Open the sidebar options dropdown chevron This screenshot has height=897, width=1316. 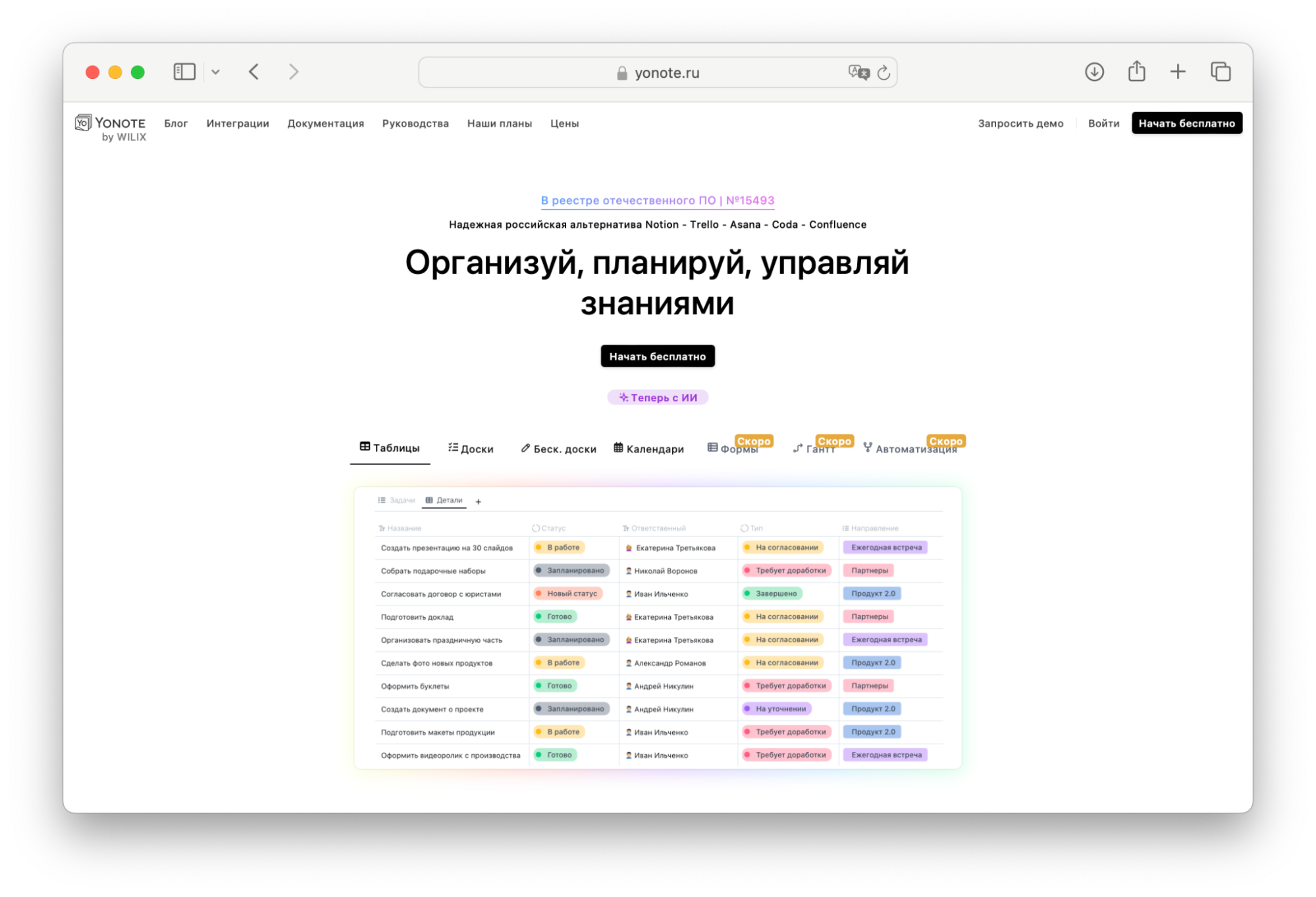point(215,72)
